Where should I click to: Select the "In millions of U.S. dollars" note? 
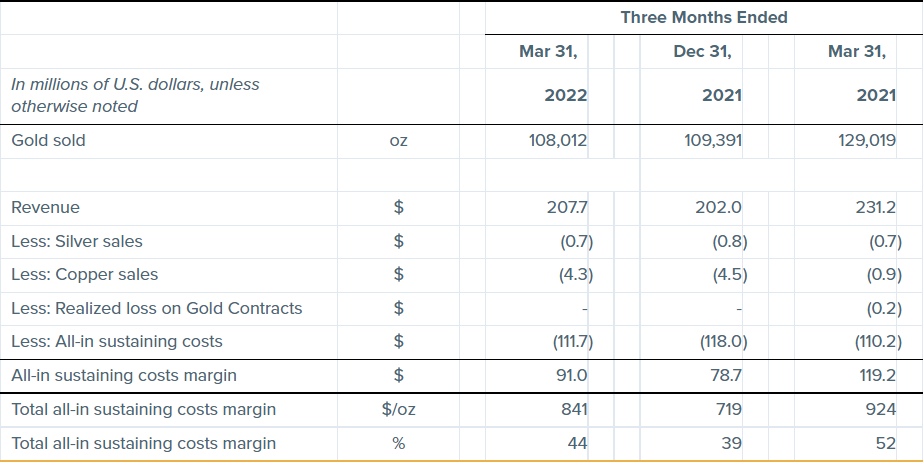(135, 95)
